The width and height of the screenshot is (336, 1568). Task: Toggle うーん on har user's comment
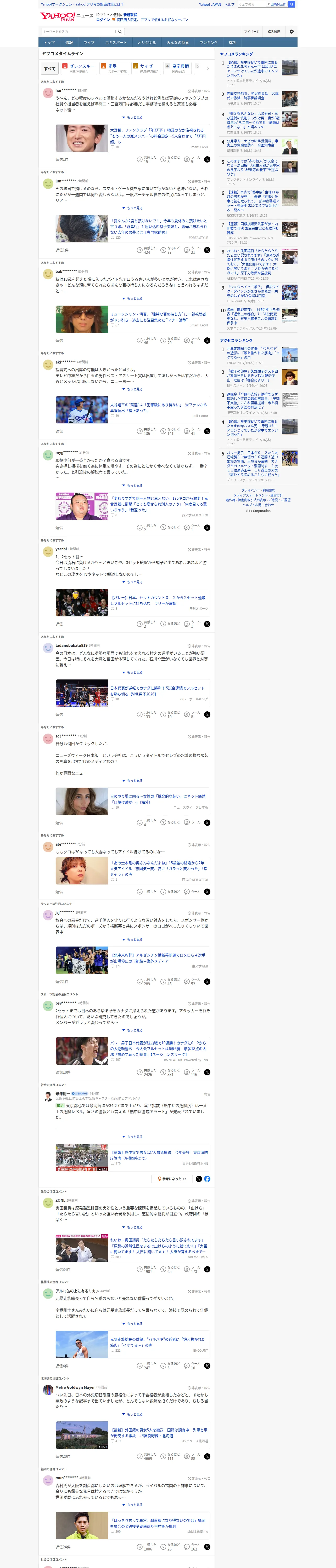click(192, 159)
